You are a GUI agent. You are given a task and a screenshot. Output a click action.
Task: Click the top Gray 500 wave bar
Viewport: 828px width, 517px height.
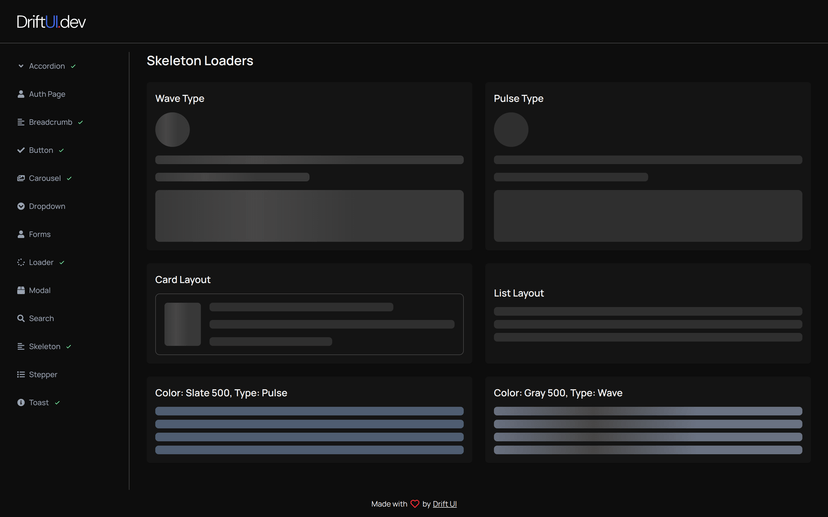[x=648, y=411]
